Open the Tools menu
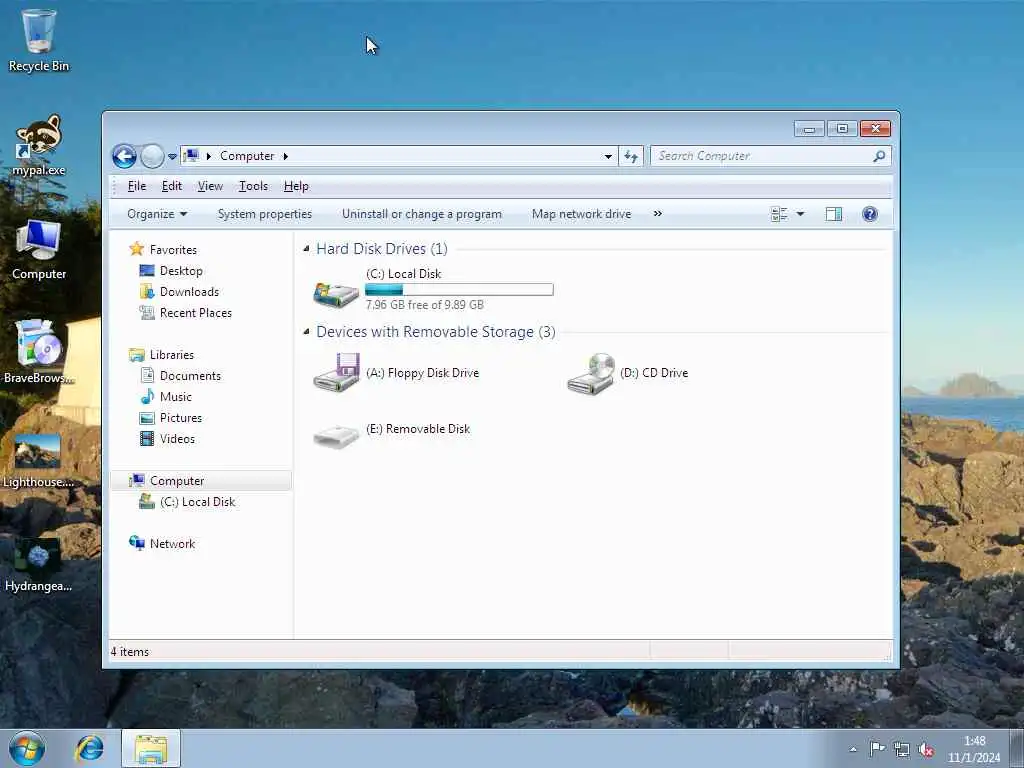Viewport: 1024px width, 768px height. pyautogui.click(x=253, y=186)
